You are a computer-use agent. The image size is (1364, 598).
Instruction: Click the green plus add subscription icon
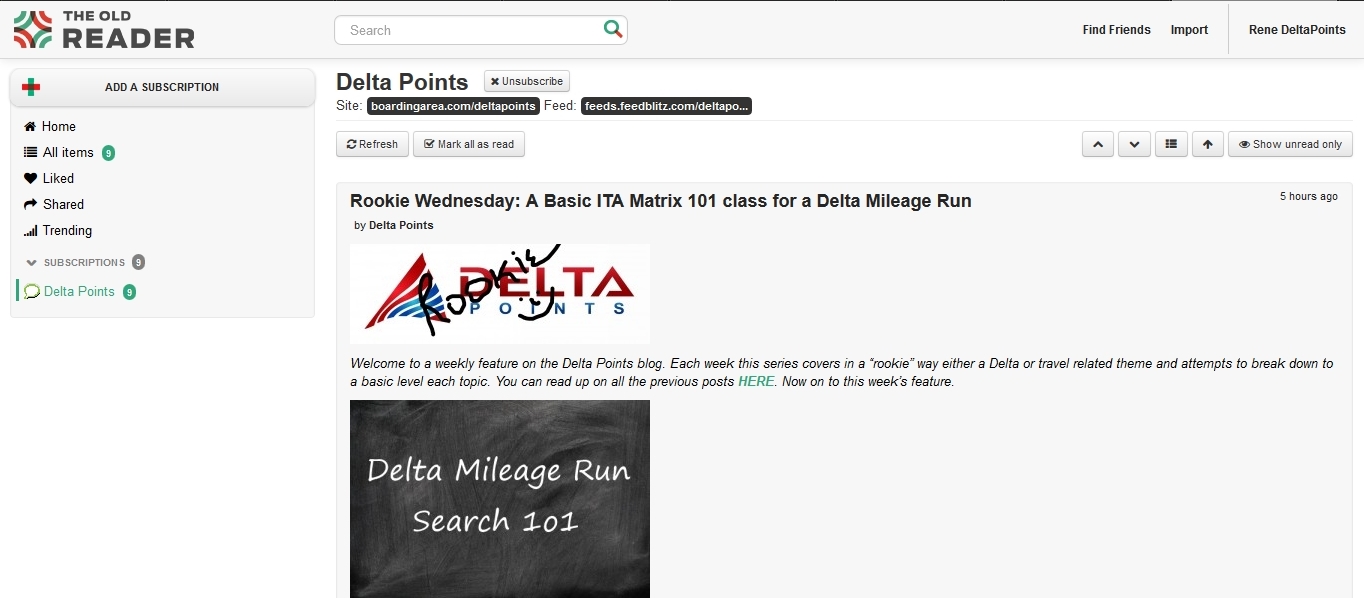(x=31, y=87)
